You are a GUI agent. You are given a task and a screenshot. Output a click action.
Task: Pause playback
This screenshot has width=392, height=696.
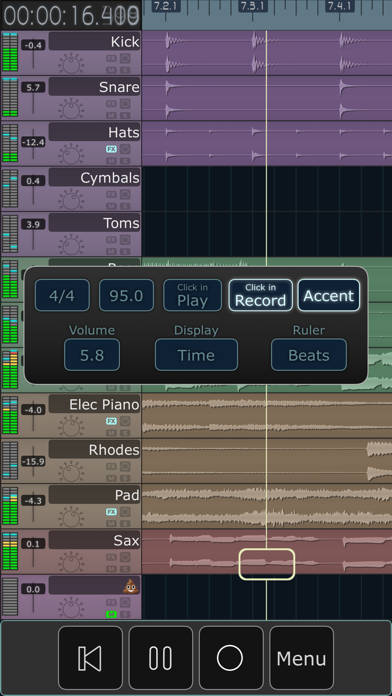pyautogui.click(x=161, y=658)
